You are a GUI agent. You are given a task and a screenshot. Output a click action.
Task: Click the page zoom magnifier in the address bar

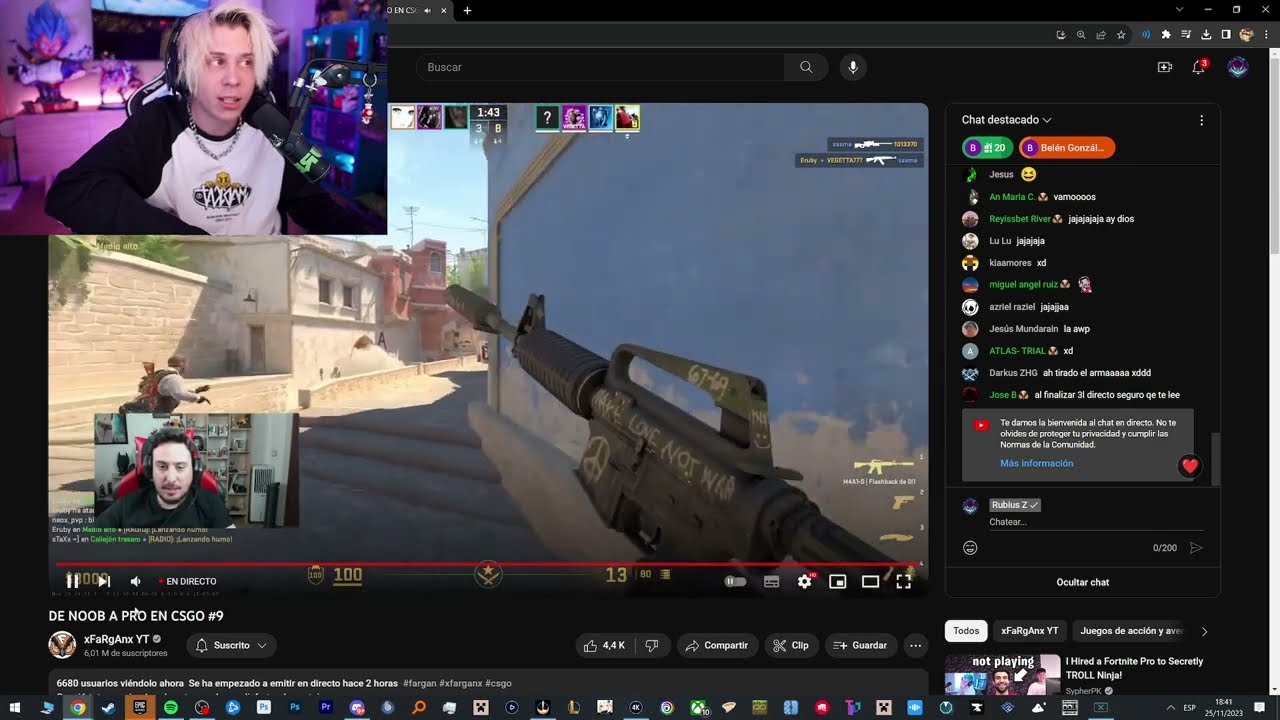pos(1081,35)
